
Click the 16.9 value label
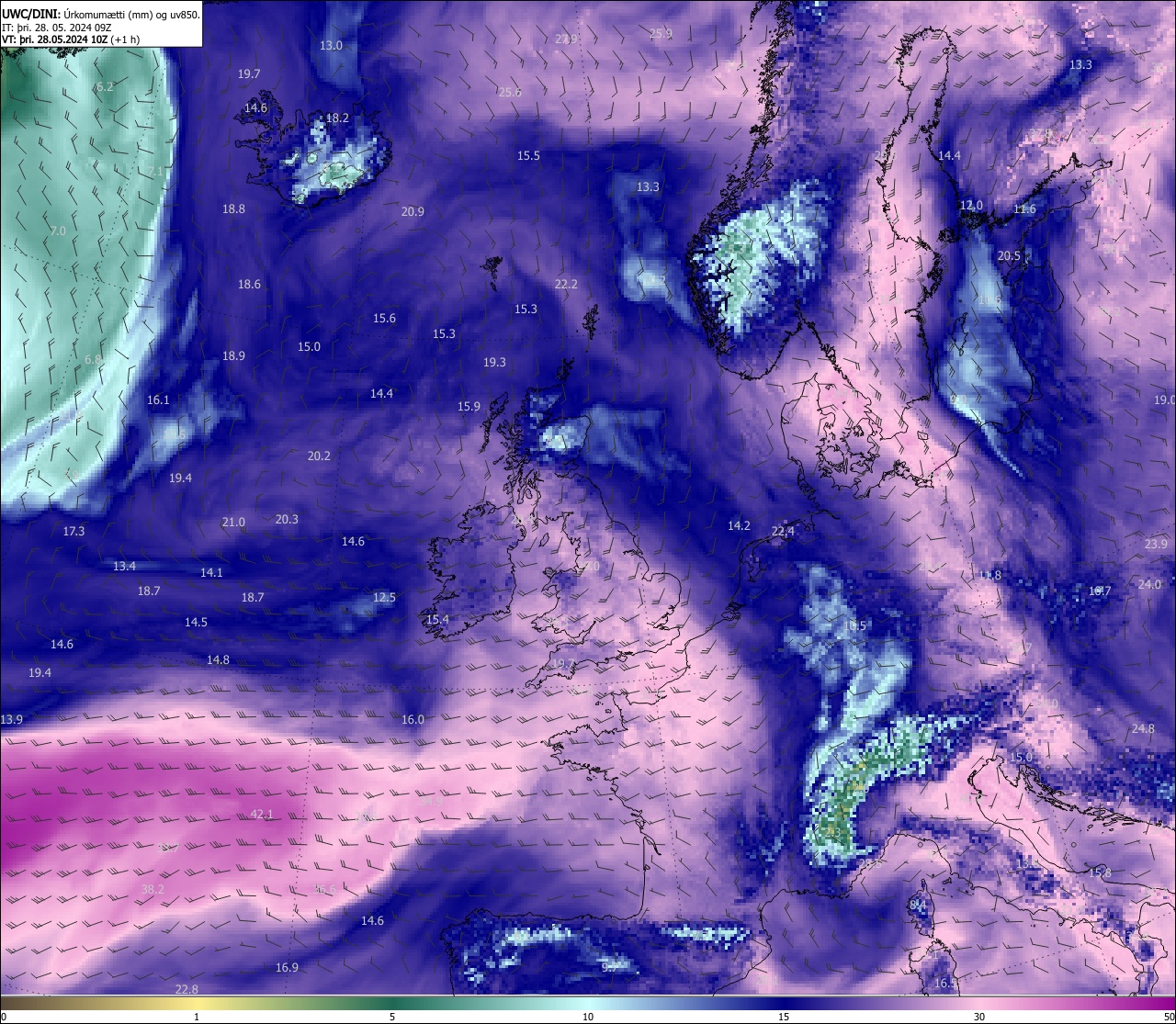pyautogui.click(x=287, y=967)
